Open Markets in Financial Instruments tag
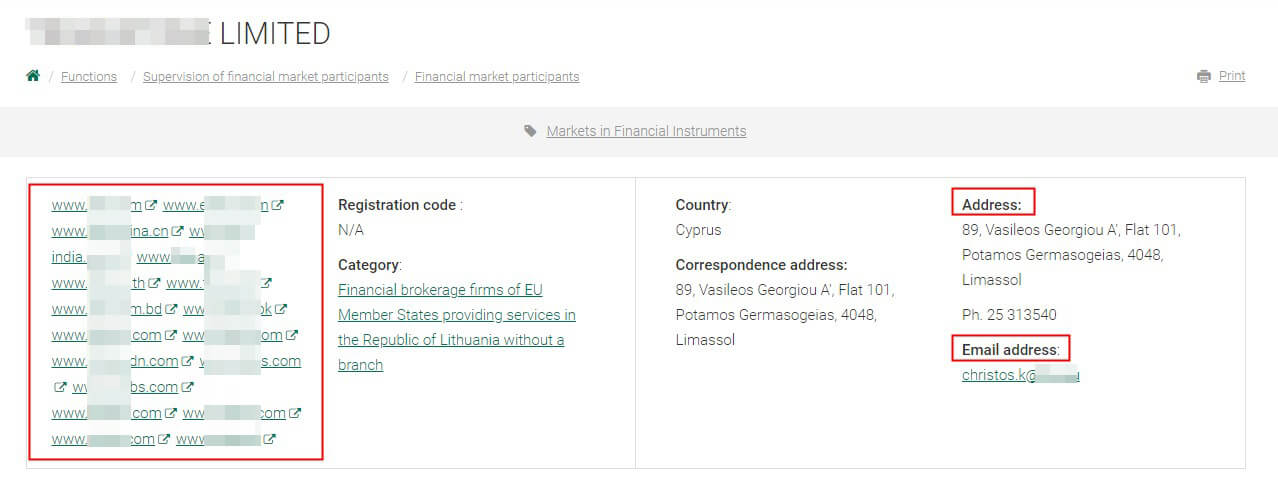1278x480 pixels. [646, 131]
